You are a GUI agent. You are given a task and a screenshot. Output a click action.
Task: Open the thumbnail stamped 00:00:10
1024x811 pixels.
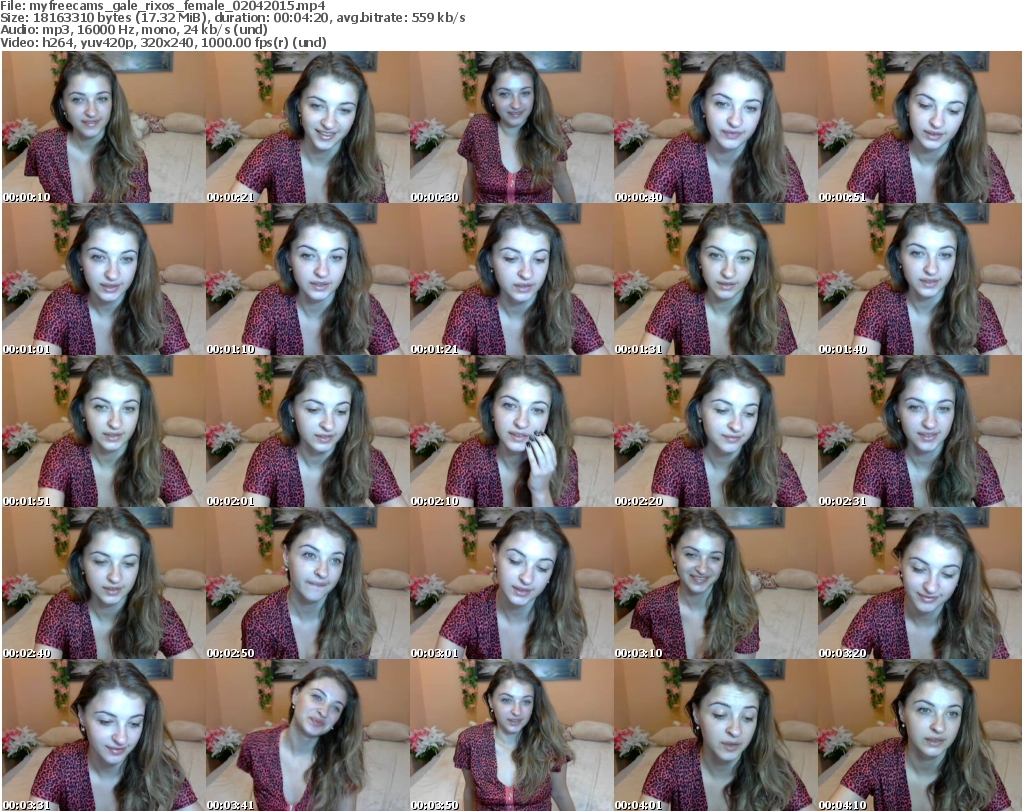click(x=103, y=127)
